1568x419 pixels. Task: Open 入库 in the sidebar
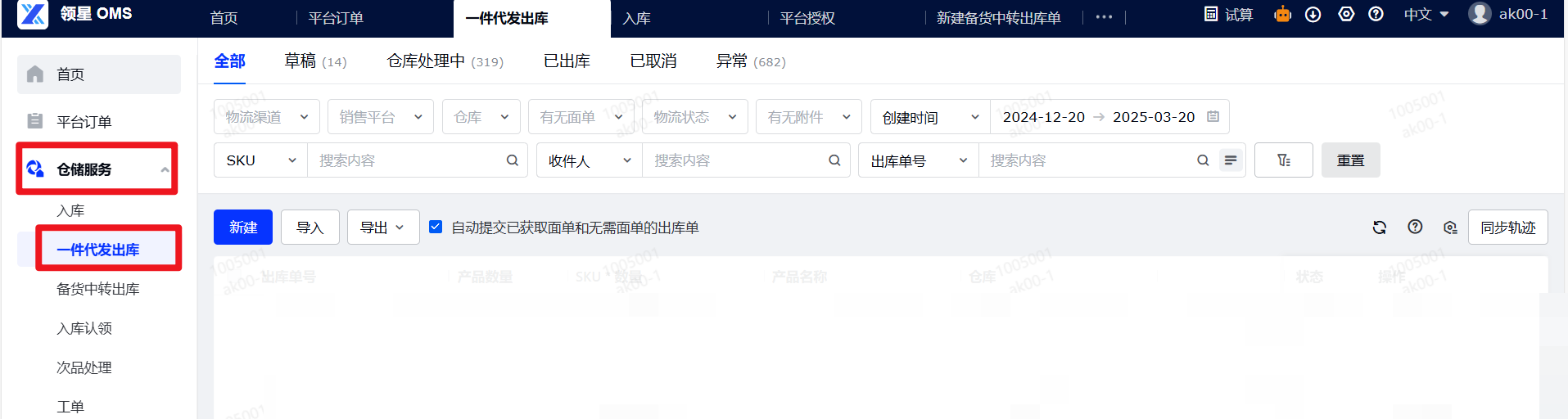click(x=70, y=210)
